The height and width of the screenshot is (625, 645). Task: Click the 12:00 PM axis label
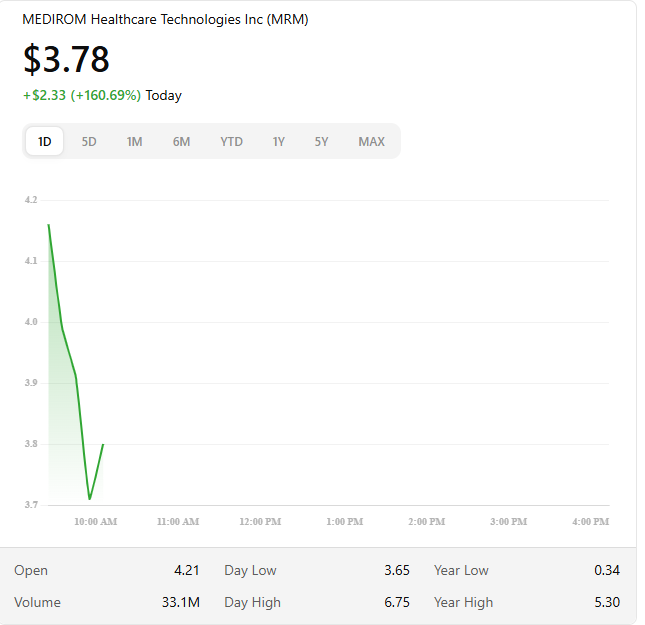260,522
